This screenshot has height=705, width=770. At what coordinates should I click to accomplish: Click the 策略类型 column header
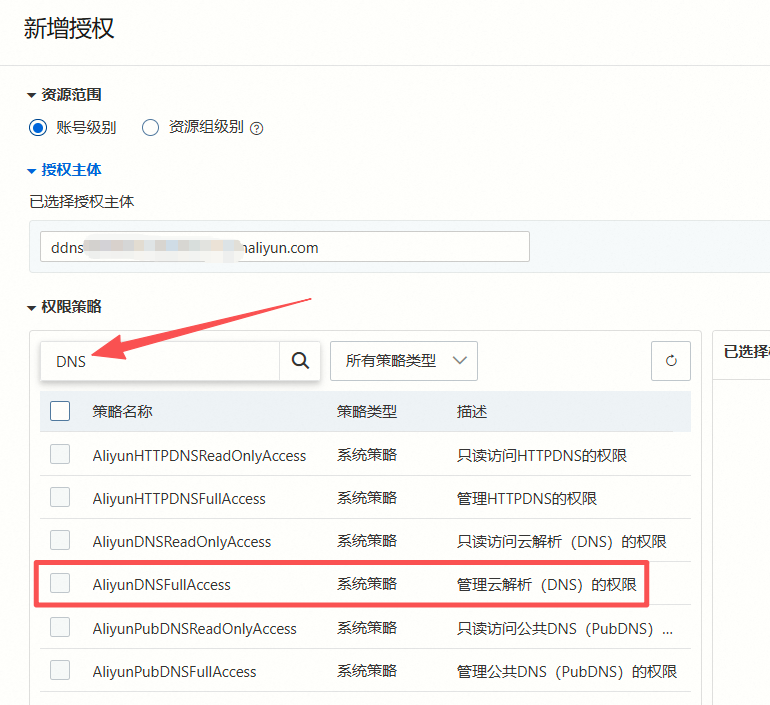[x=367, y=411]
